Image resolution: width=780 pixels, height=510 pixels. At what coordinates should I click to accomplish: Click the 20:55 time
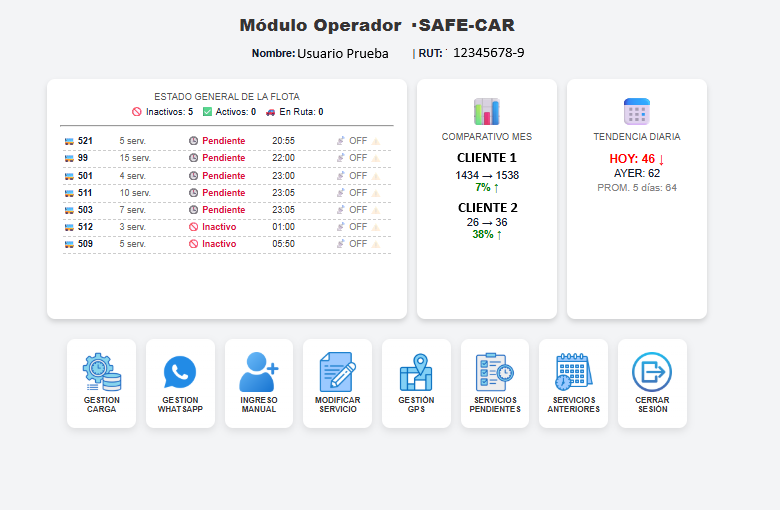284,141
